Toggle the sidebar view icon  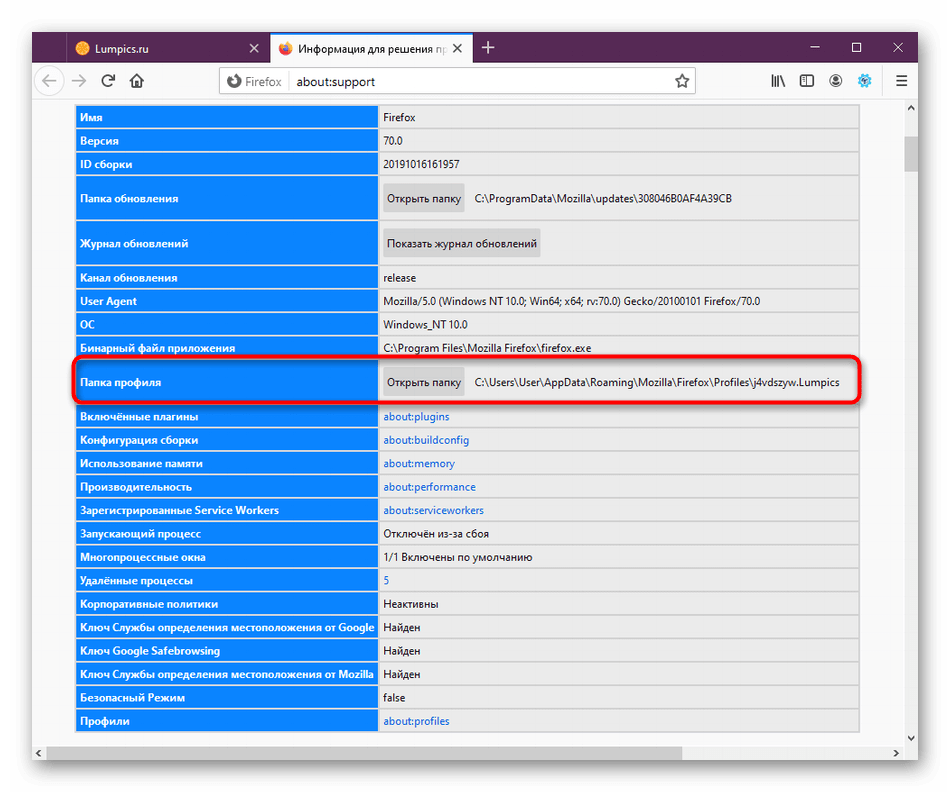[x=807, y=81]
